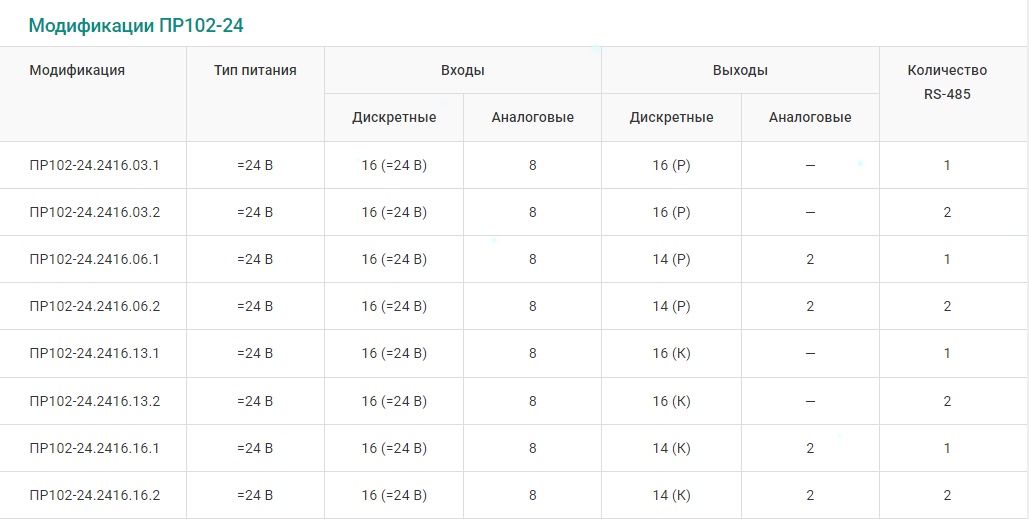The width and height of the screenshot is (1029, 519).
Task: Click the "Модификации ПР102-24" table title
Action: (136, 26)
